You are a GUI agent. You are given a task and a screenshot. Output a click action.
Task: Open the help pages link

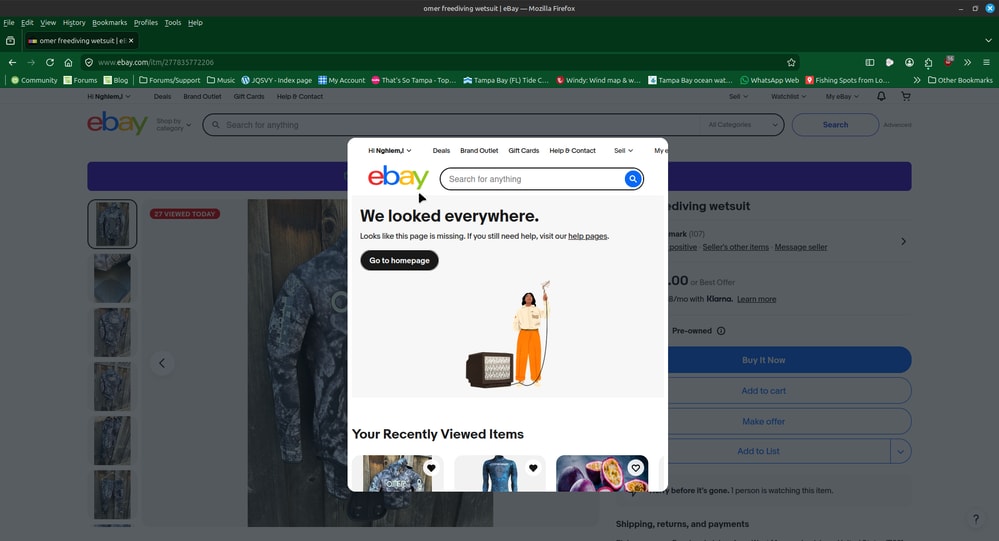coord(587,236)
